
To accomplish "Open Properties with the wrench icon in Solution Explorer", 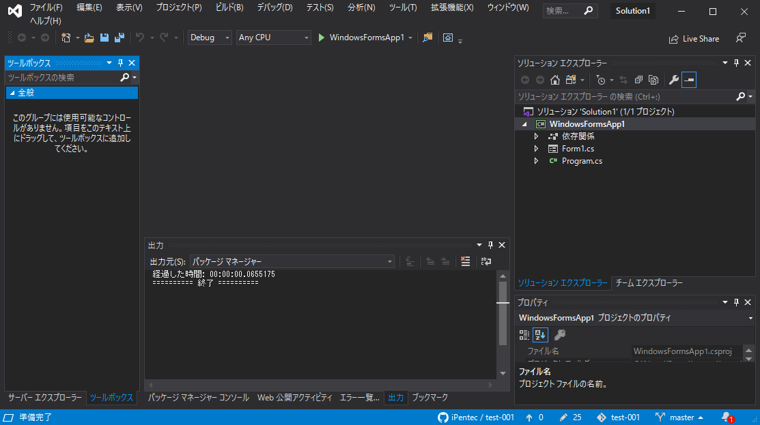I will (674, 80).
